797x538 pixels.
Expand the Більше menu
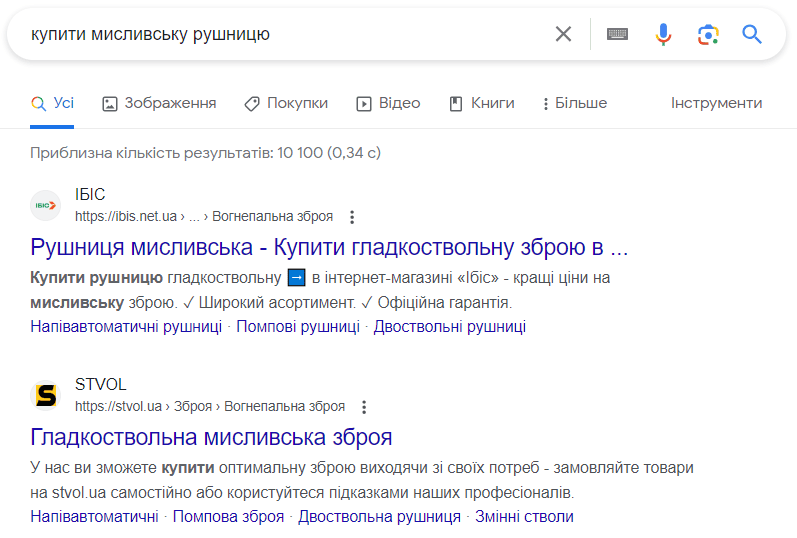click(574, 103)
